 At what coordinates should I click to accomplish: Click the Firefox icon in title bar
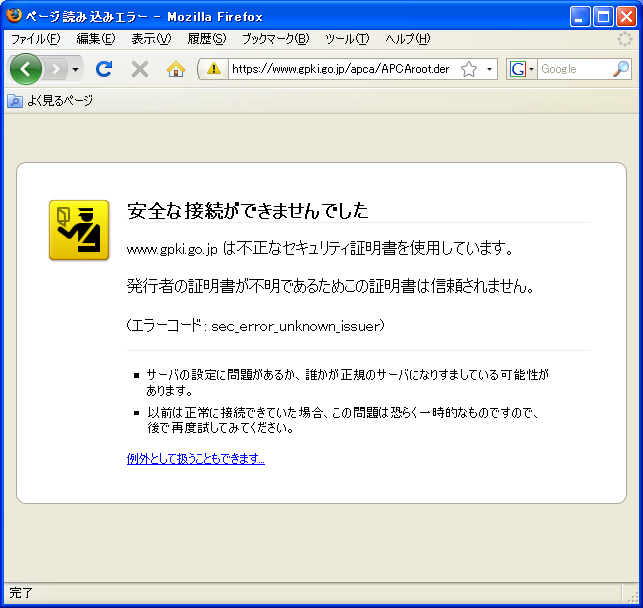[x=14, y=15]
